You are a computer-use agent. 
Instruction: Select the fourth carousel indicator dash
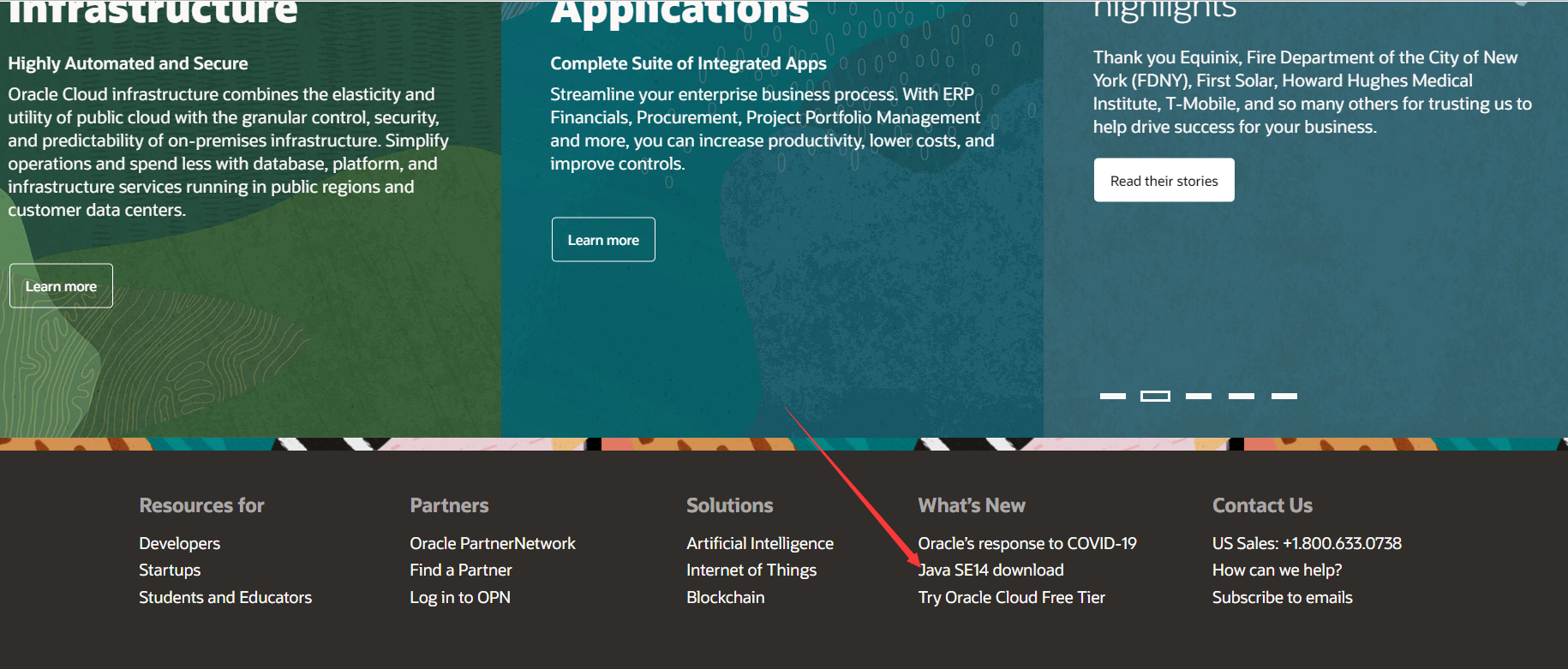1241,396
